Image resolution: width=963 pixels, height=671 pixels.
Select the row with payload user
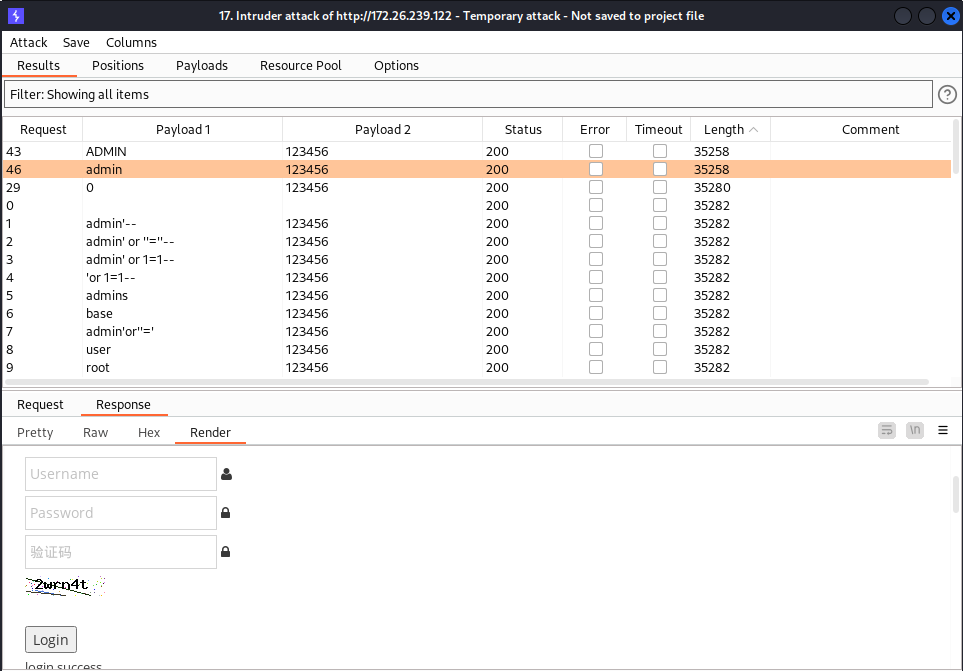point(477,349)
